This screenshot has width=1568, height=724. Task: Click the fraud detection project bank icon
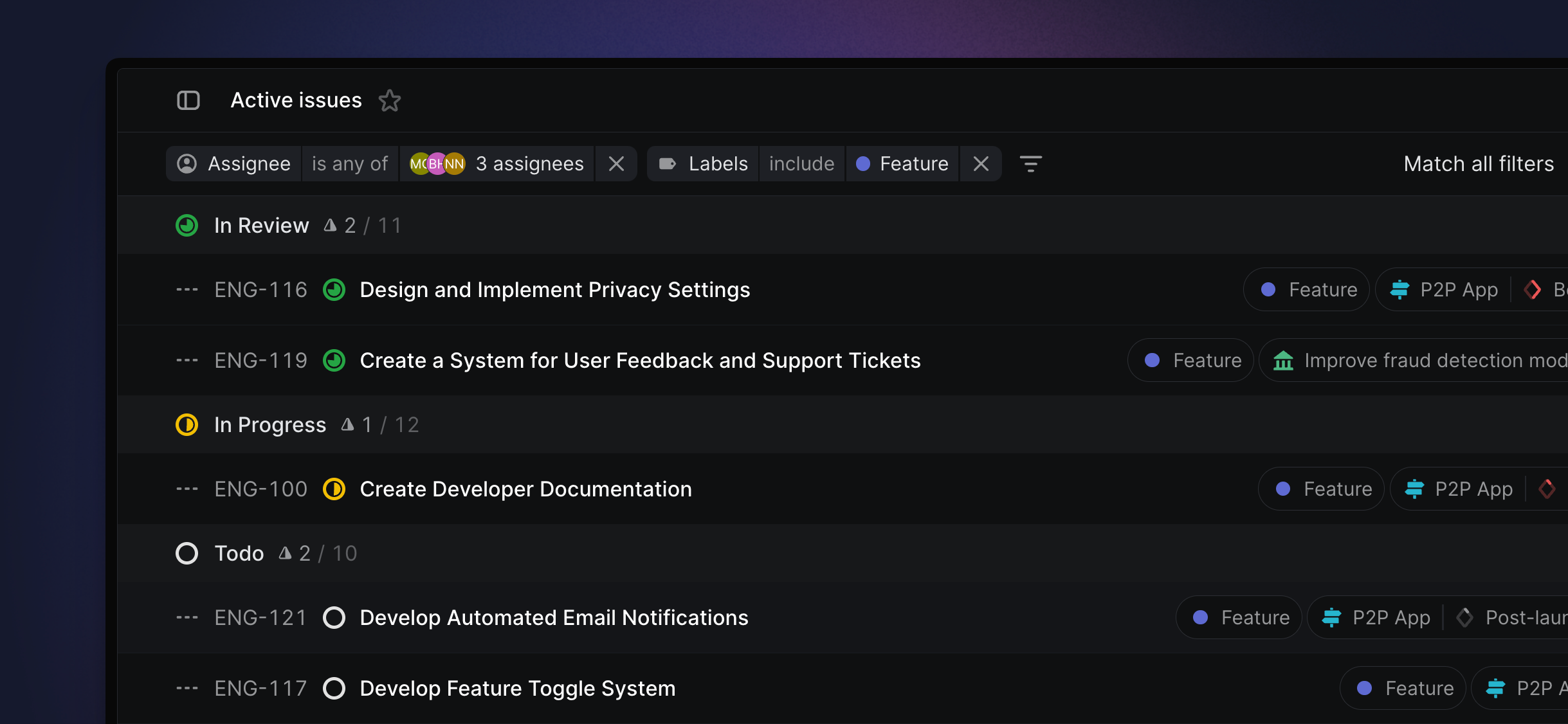tap(1283, 361)
